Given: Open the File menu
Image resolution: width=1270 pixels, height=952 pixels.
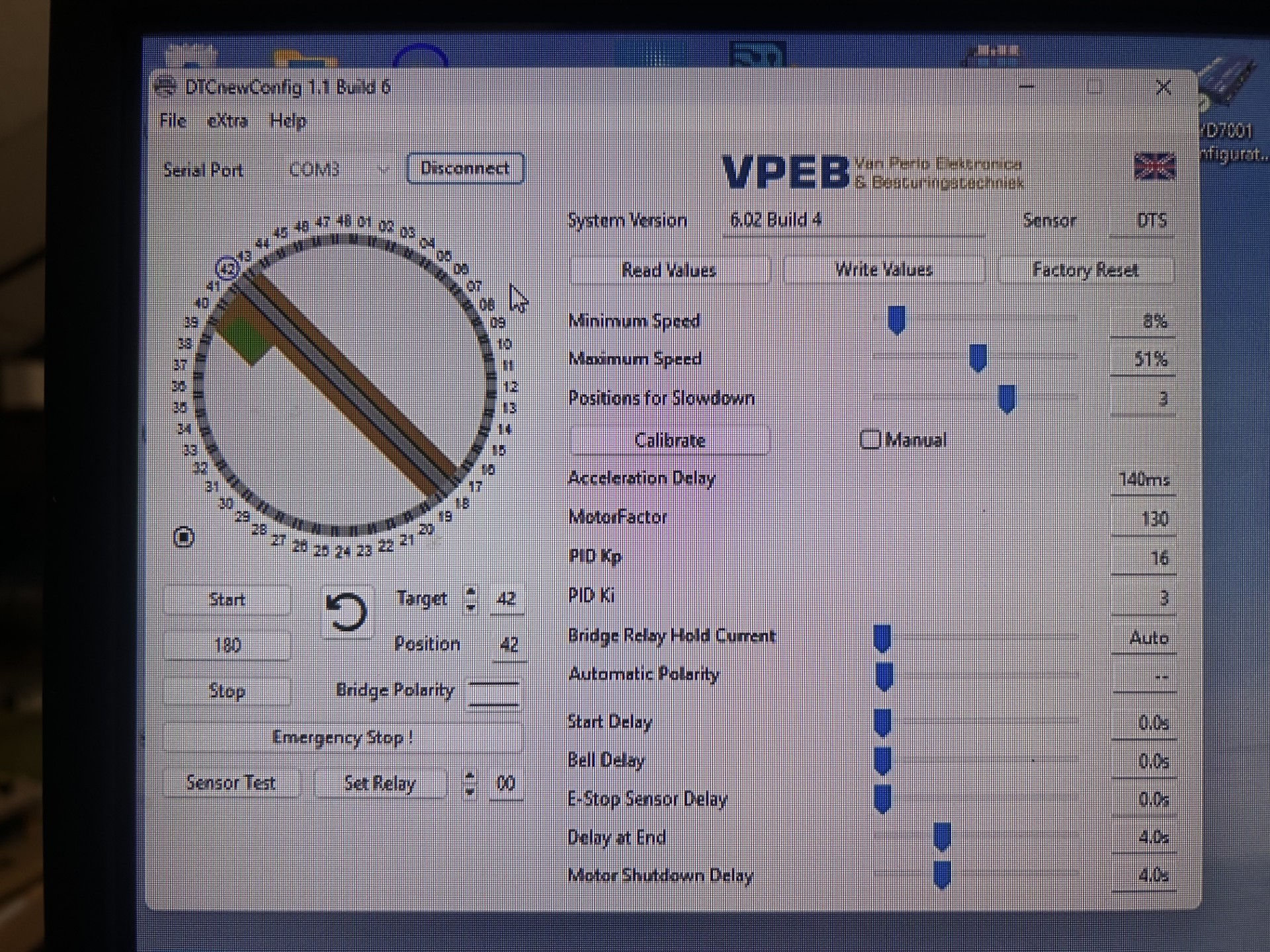Looking at the screenshot, I should coord(173,121).
